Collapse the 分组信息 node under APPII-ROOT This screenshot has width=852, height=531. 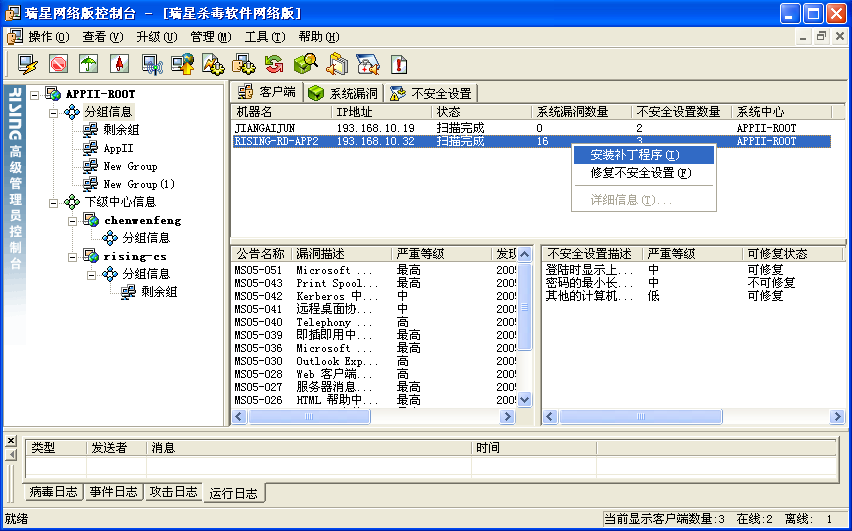(x=53, y=113)
